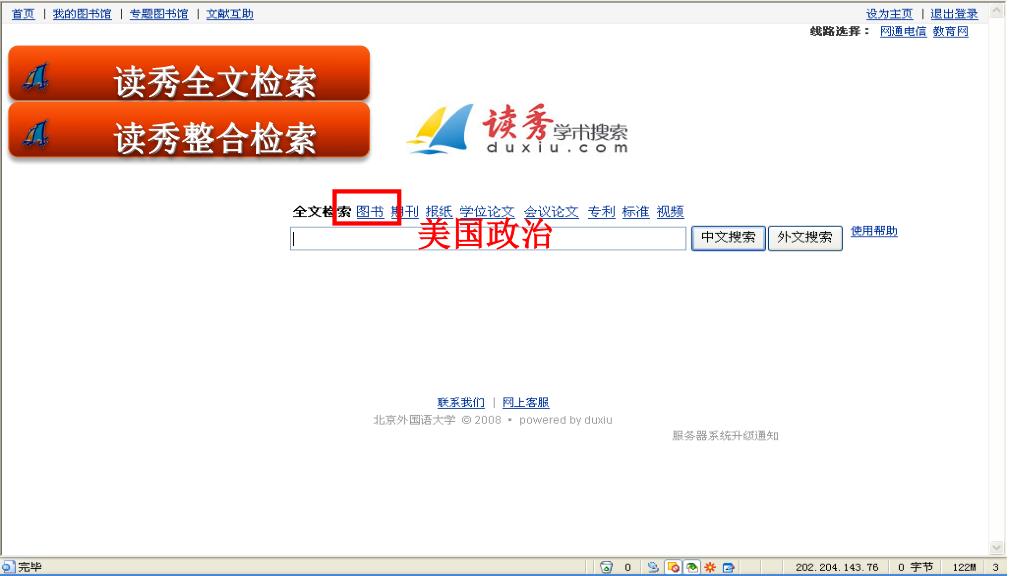Click the IP address 202.204.143.76
Viewport: 1024px width, 576px height.
coord(837,568)
